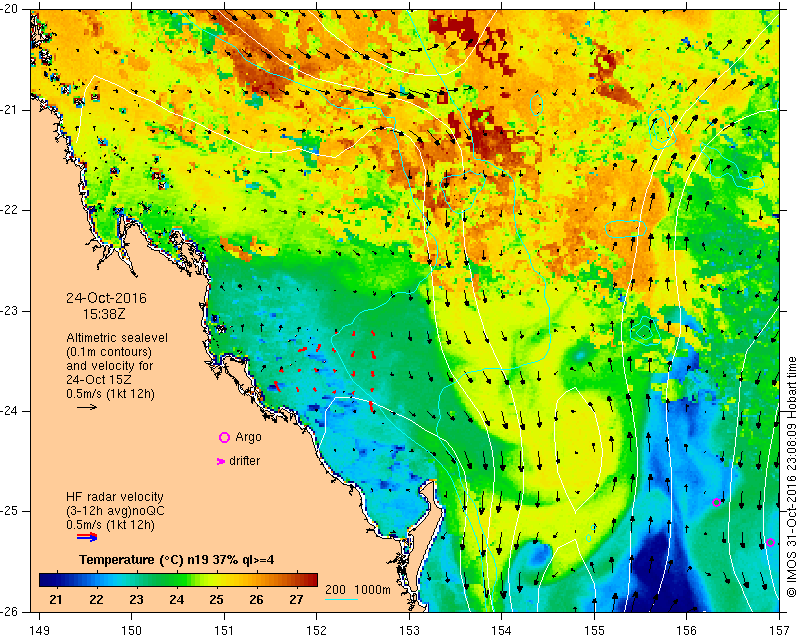Click the HF radar velocity legend text
The image size is (800, 640).
click(115, 497)
